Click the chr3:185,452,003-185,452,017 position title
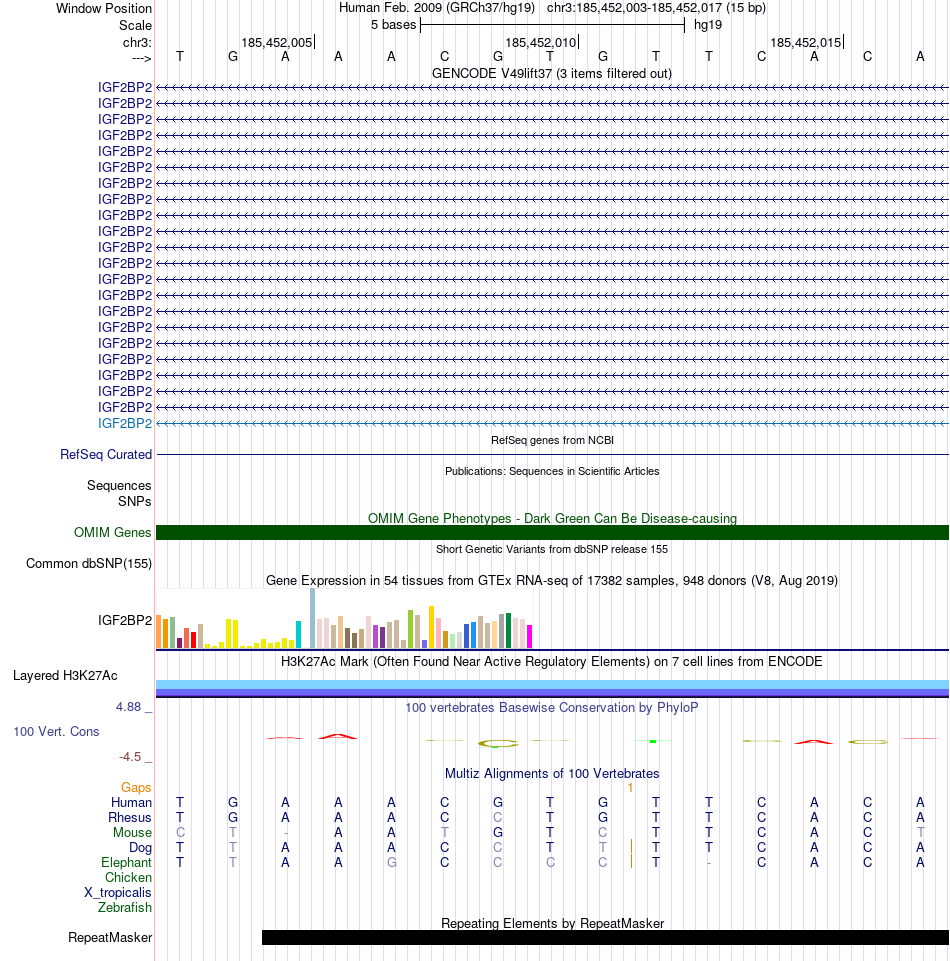 coord(656,8)
